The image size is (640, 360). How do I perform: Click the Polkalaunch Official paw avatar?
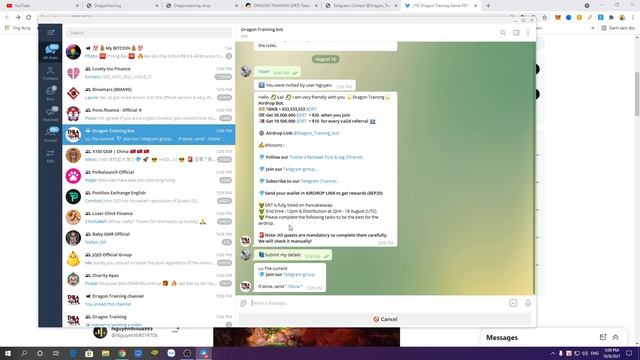coord(73,176)
